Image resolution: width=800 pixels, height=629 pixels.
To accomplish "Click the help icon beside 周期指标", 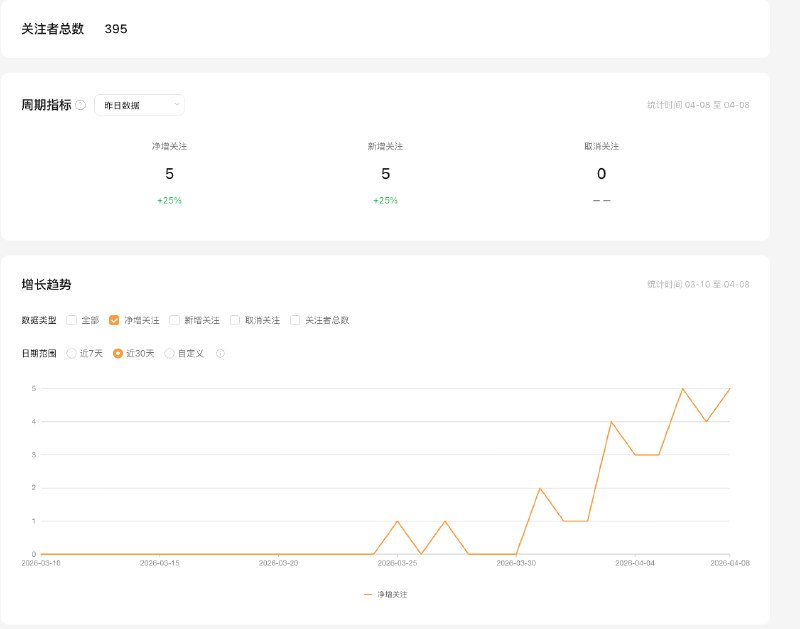I will 80,105.
